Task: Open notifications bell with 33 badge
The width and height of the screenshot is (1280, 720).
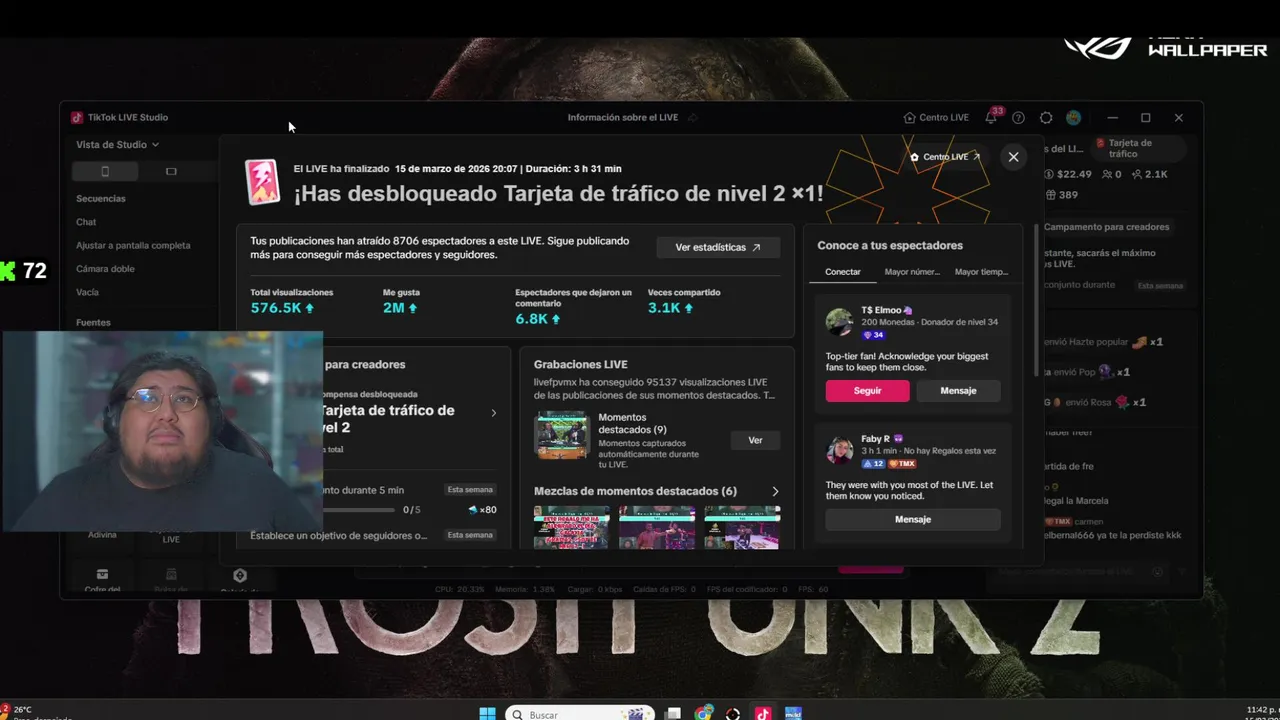Action: (x=991, y=117)
